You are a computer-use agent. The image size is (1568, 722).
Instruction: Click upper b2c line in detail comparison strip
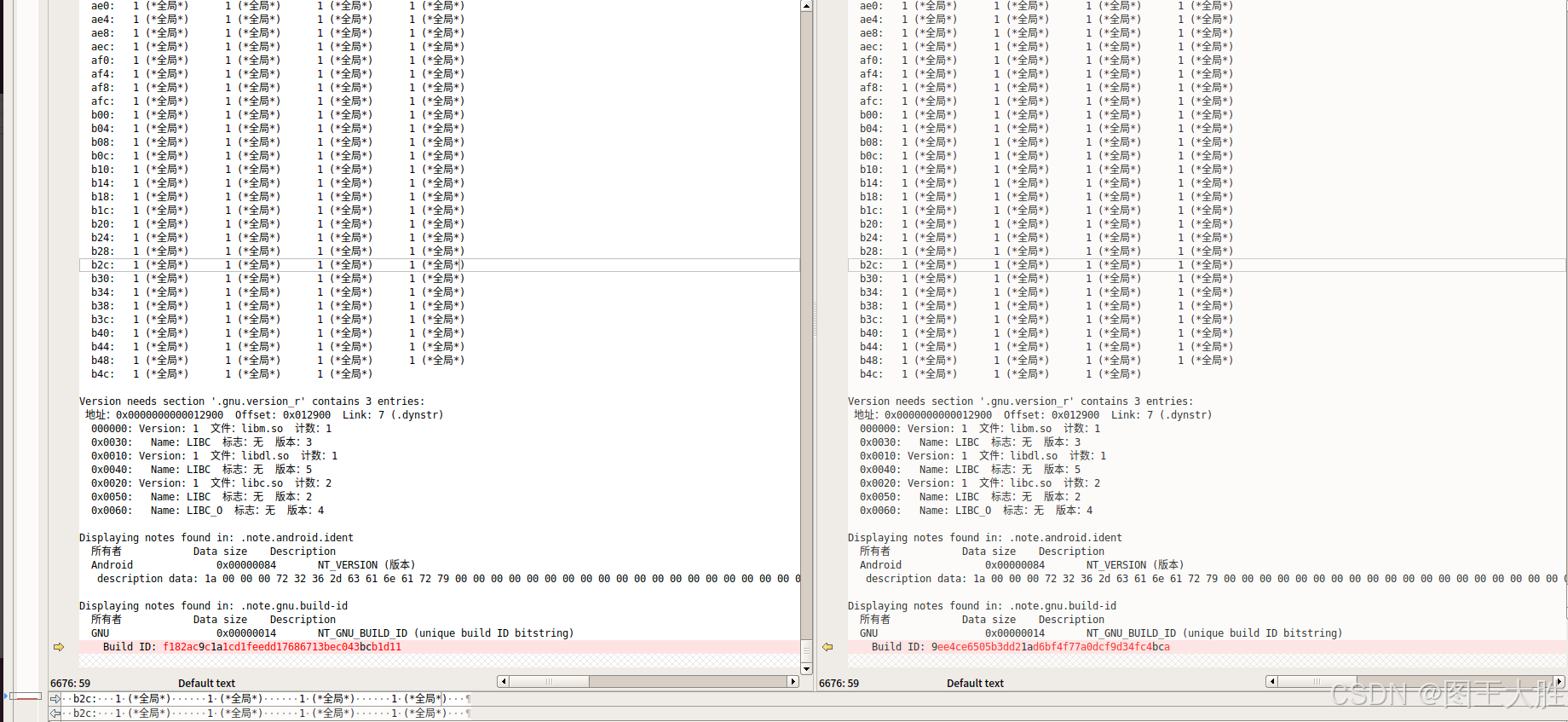pyautogui.click(x=268, y=699)
